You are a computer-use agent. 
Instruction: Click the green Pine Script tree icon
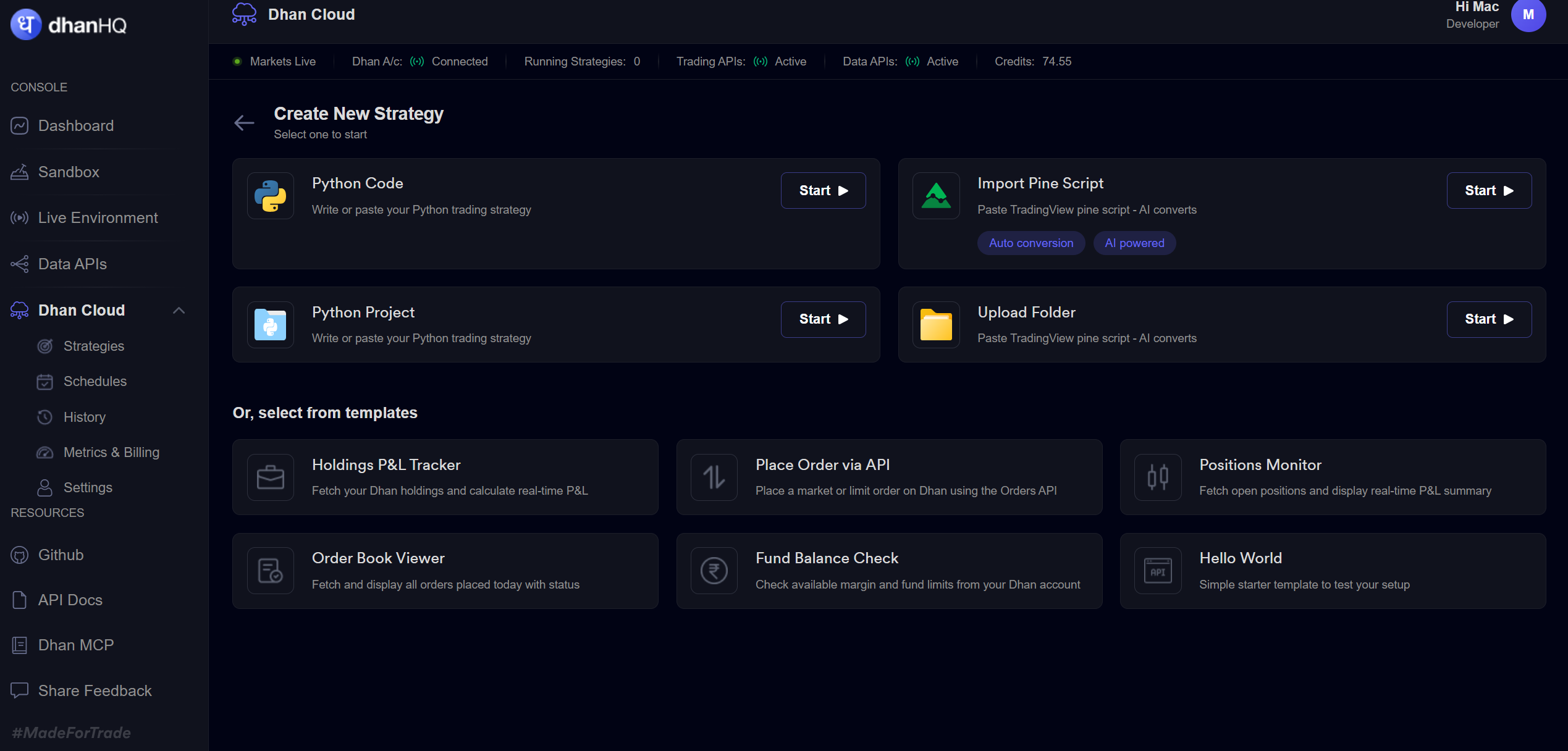[936, 196]
